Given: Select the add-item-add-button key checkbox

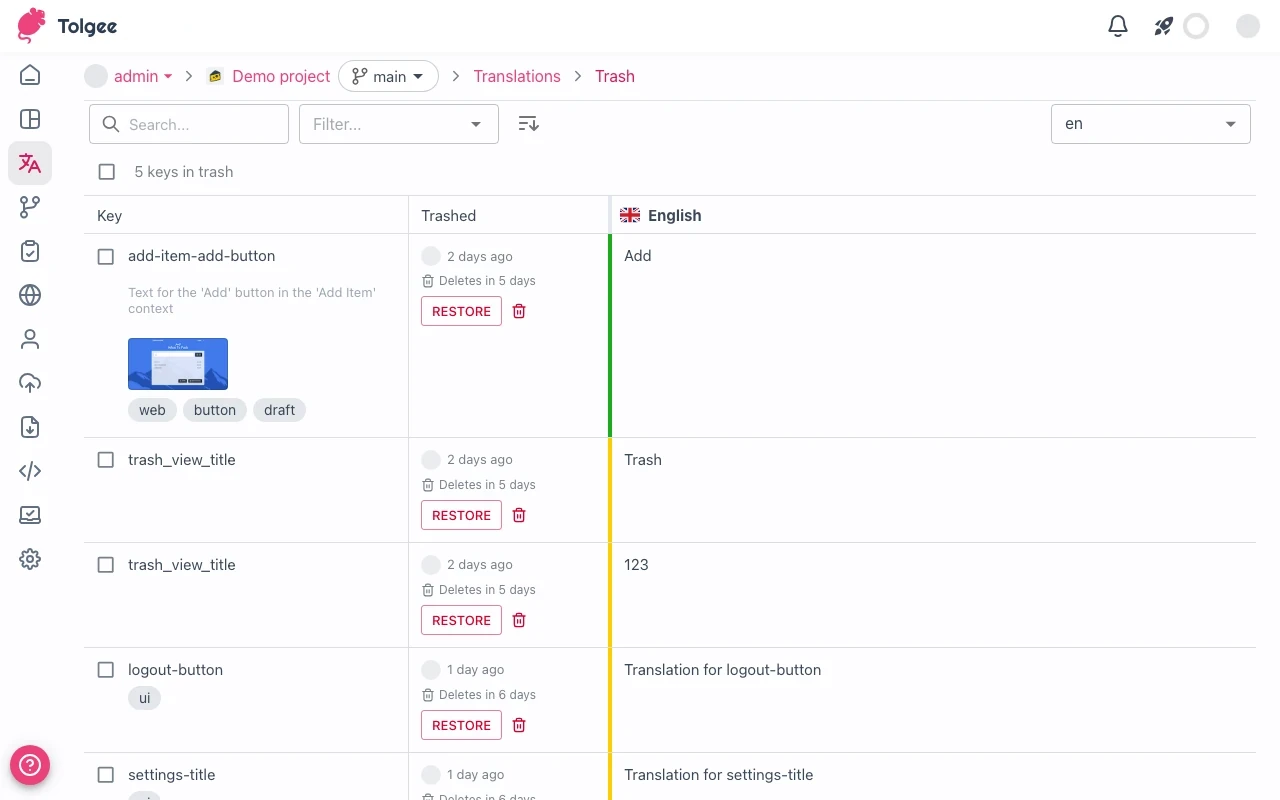Looking at the screenshot, I should (106, 256).
